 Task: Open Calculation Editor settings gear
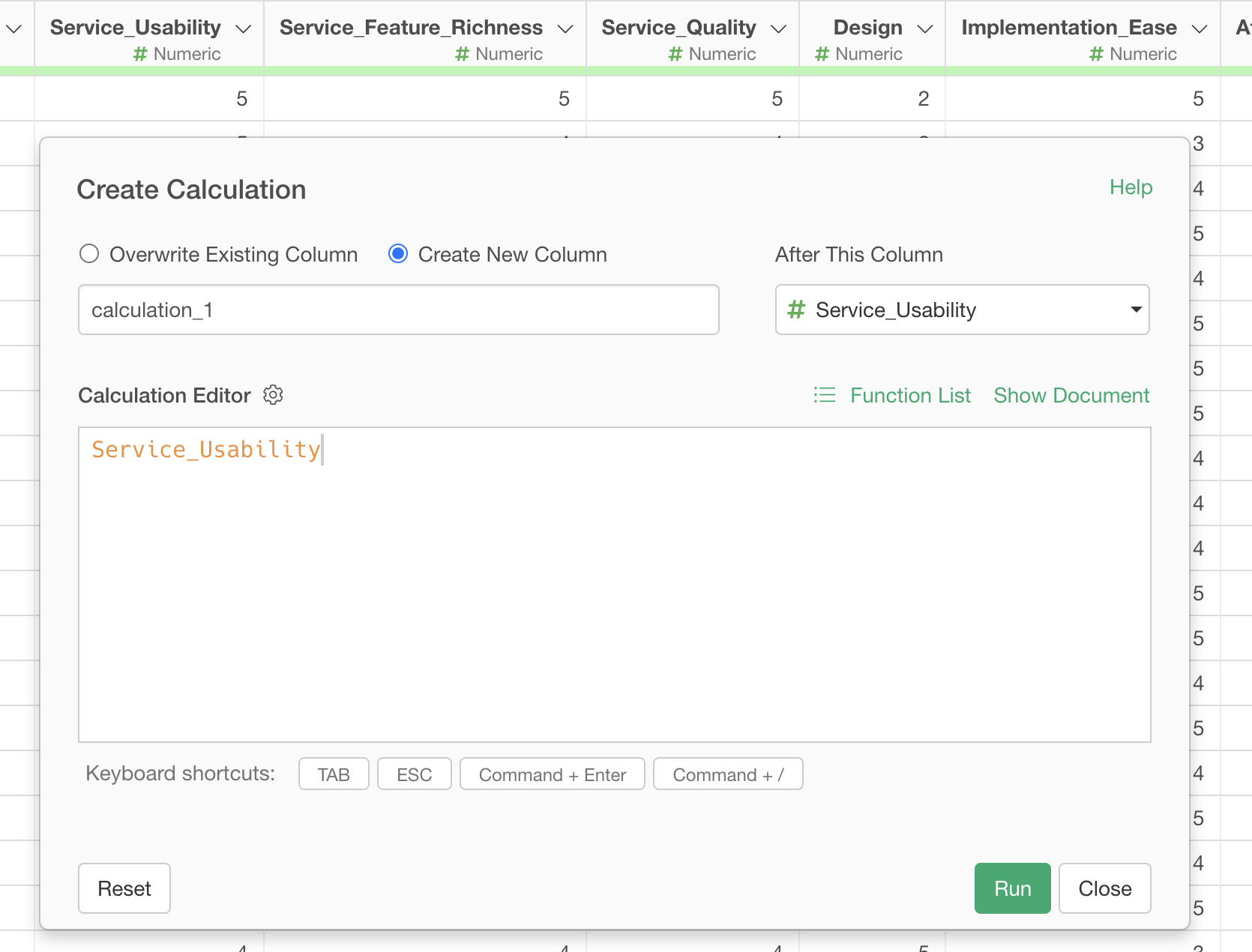(x=273, y=395)
